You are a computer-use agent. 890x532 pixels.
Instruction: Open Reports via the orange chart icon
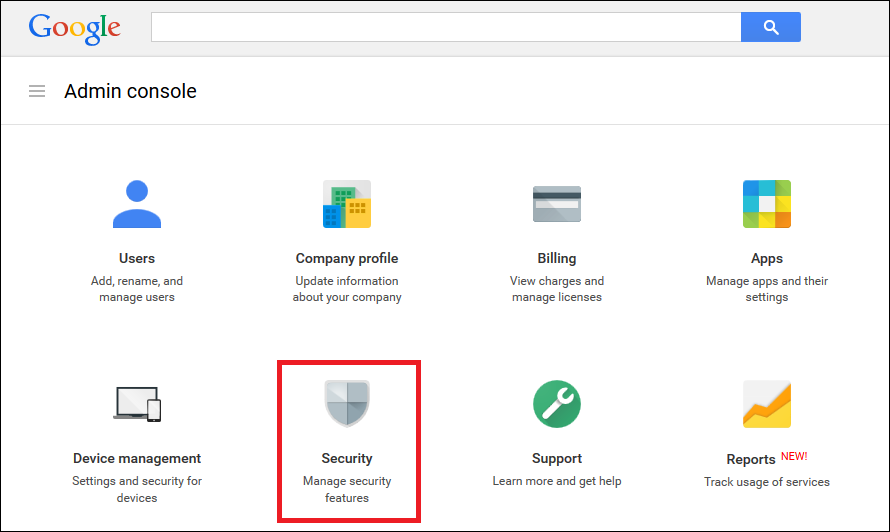767,404
